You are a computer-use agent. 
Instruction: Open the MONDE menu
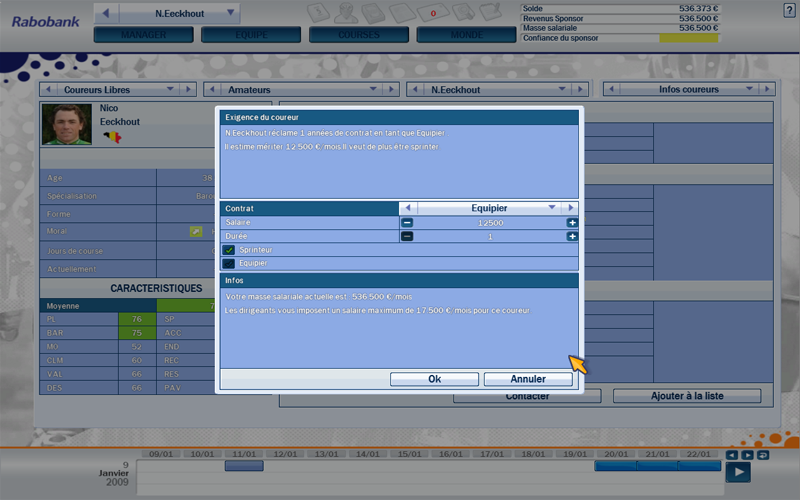tap(466, 35)
